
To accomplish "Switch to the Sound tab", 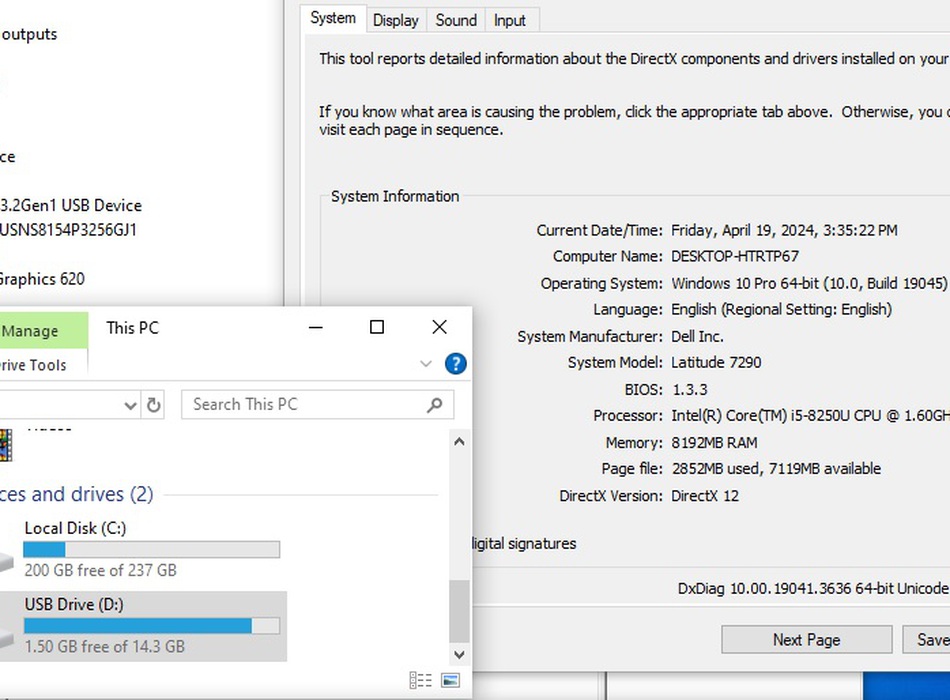I will (456, 20).
